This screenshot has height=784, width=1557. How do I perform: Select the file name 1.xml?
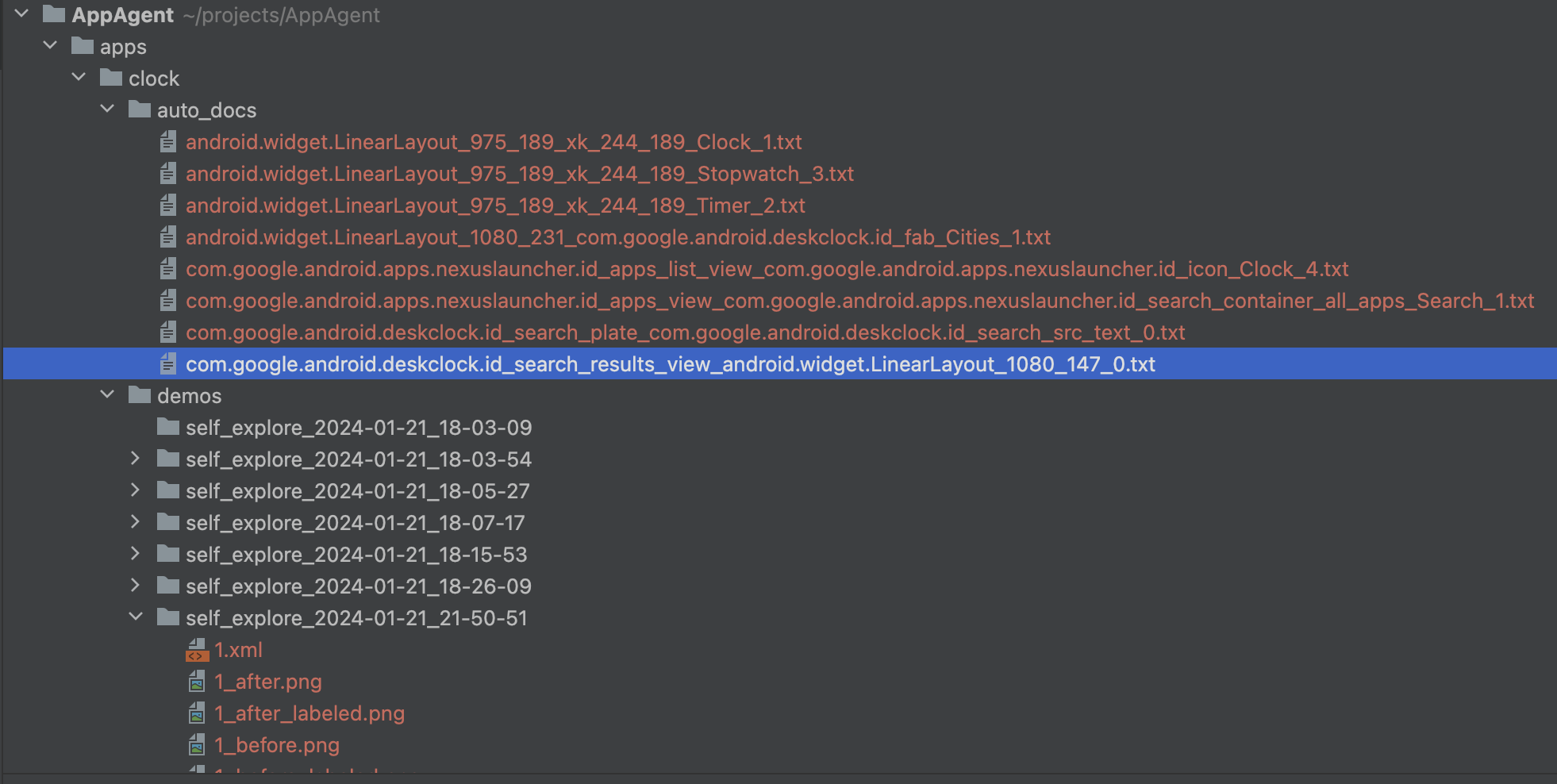tap(238, 650)
